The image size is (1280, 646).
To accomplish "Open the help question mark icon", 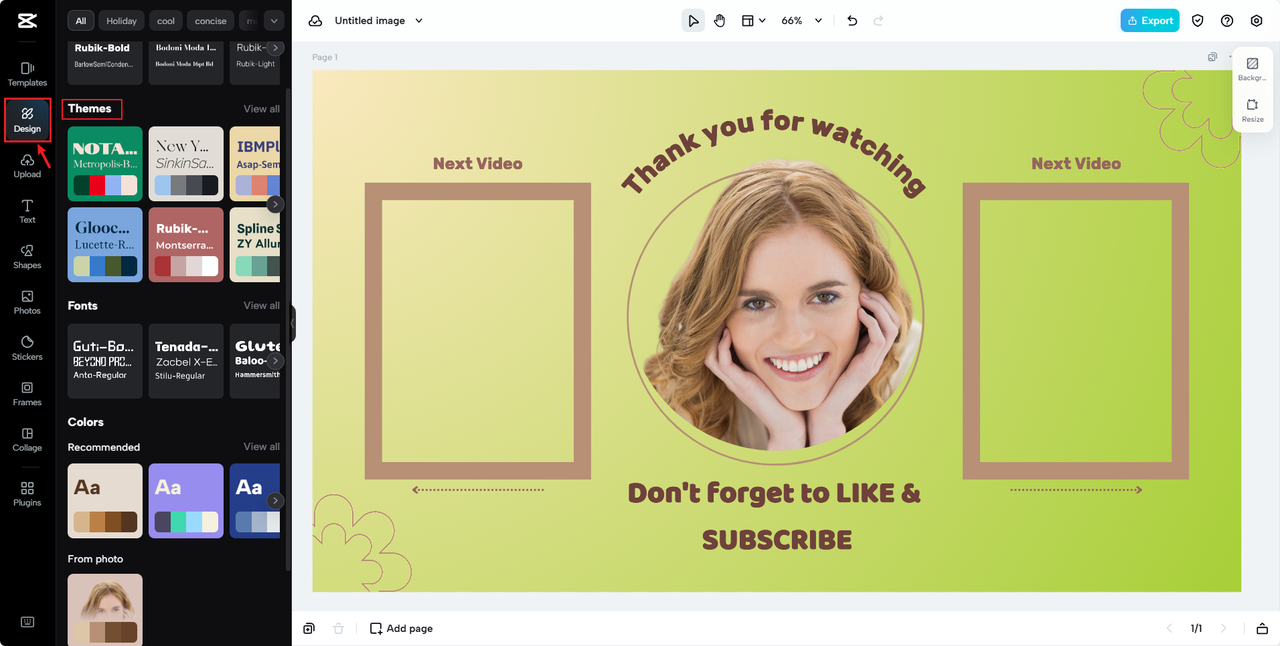I will click(x=1227, y=20).
